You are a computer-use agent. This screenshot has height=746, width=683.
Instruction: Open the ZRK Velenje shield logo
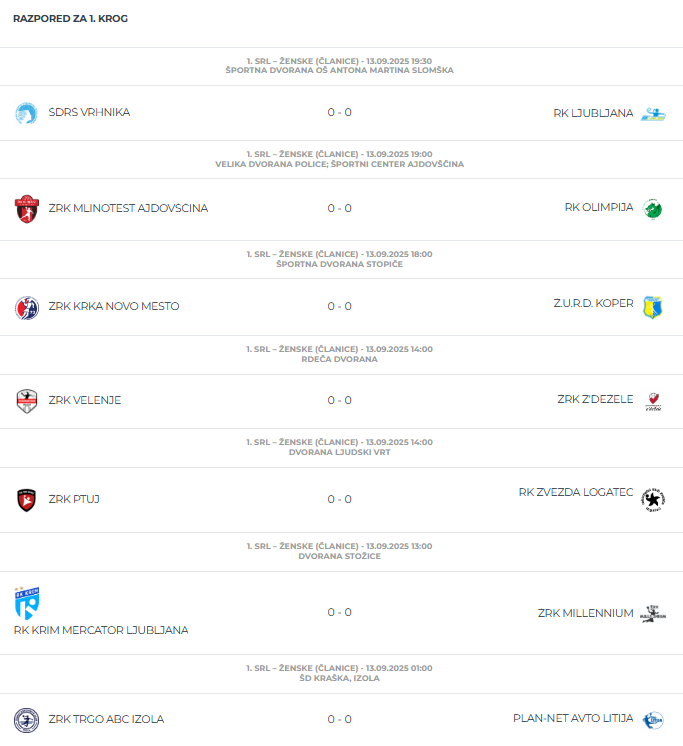pos(27,401)
